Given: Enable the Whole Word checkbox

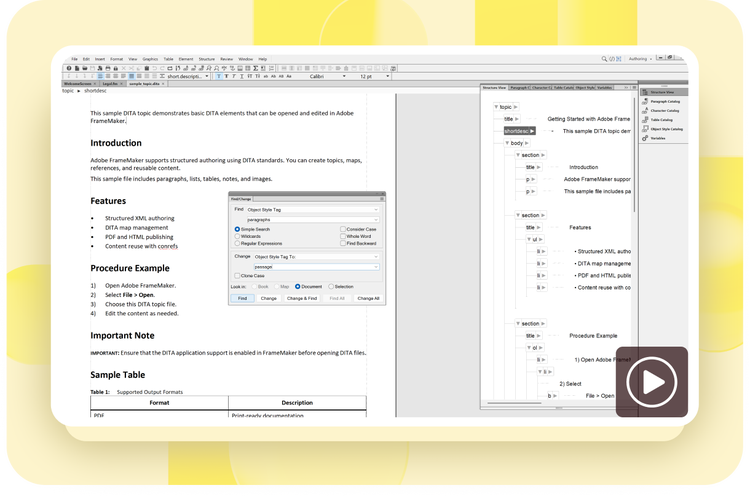Looking at the screenshot, I should pyautogui.click(x=343, y=236).
